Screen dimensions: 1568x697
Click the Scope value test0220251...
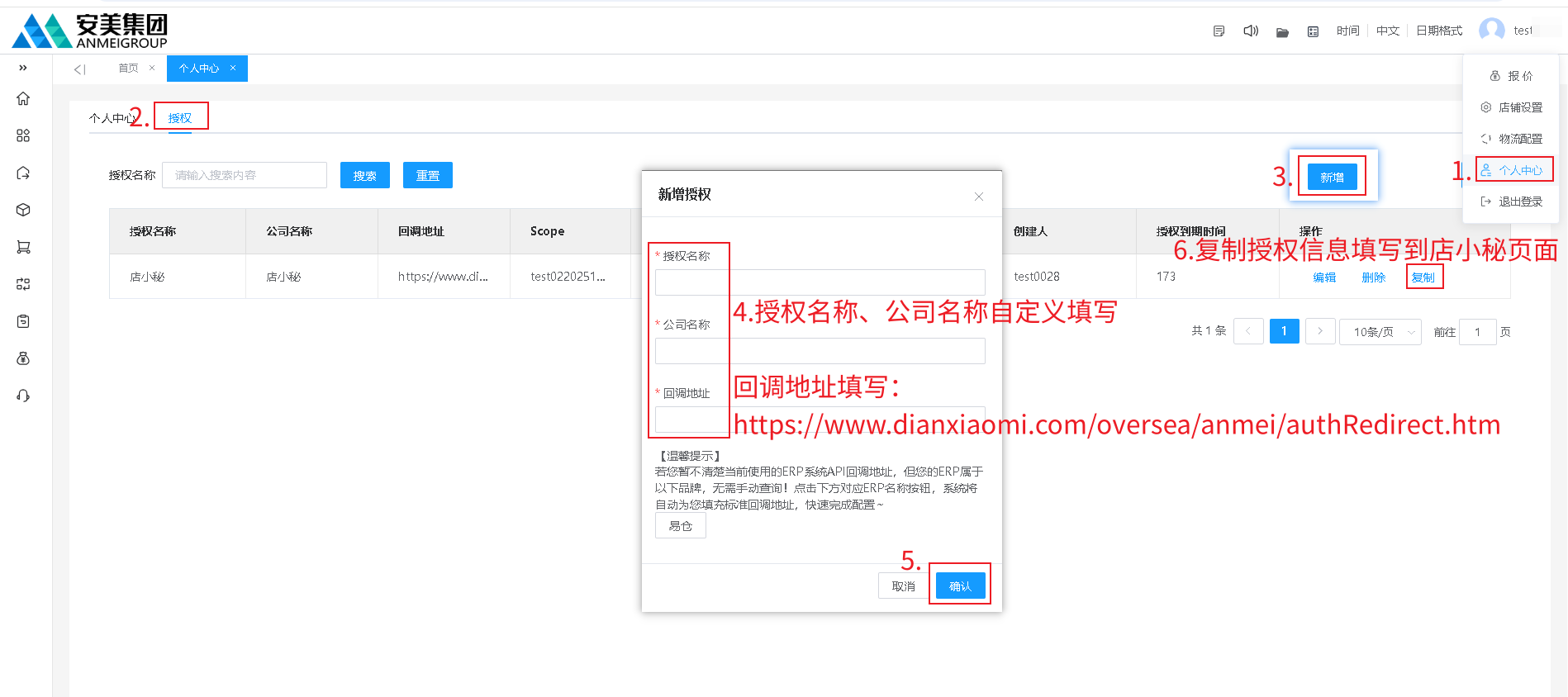(x=568, y=277)
